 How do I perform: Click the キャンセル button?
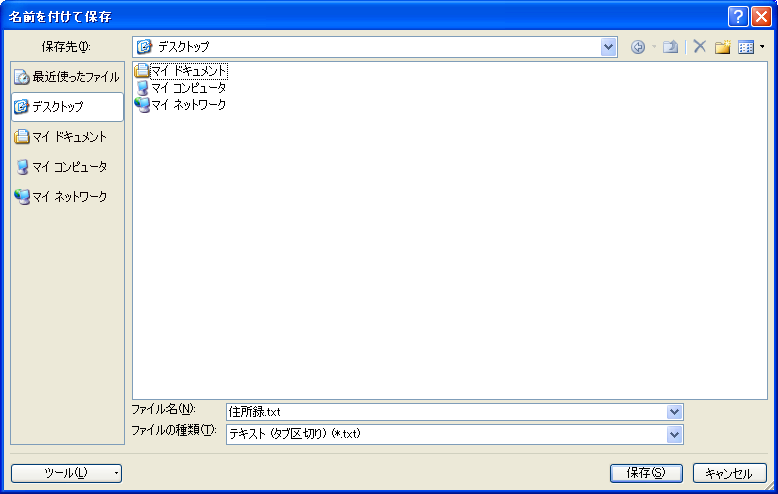click(x=728, y=473)
